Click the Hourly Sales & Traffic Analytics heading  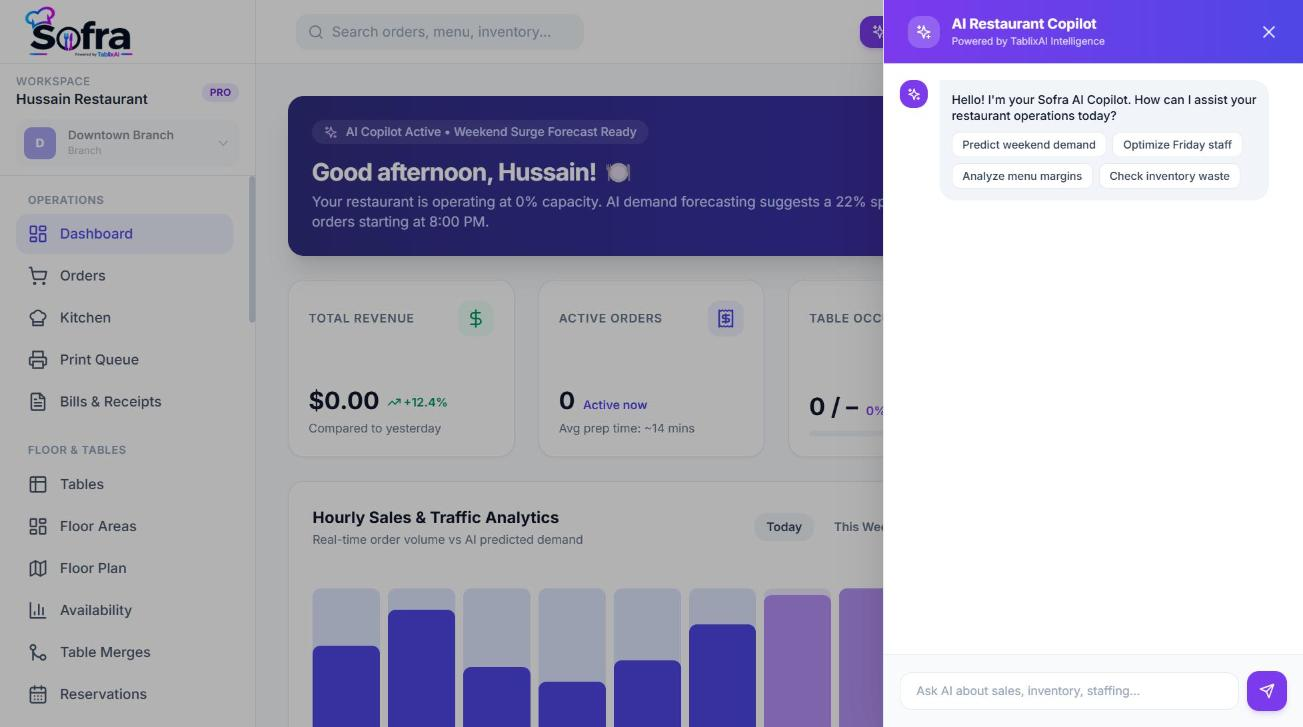[435, 518]
